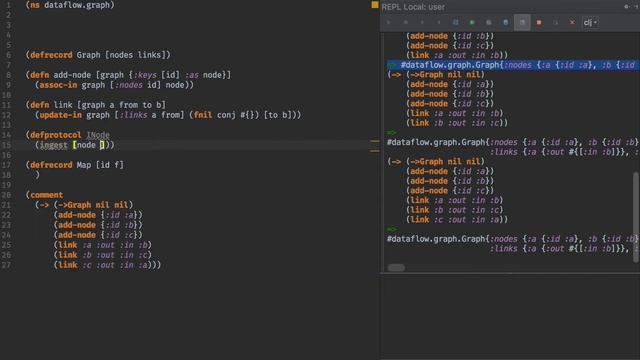Viewport: 640px width, 360px height.
Task: Click 'link' function name in line 11
Action: point(62,105)
